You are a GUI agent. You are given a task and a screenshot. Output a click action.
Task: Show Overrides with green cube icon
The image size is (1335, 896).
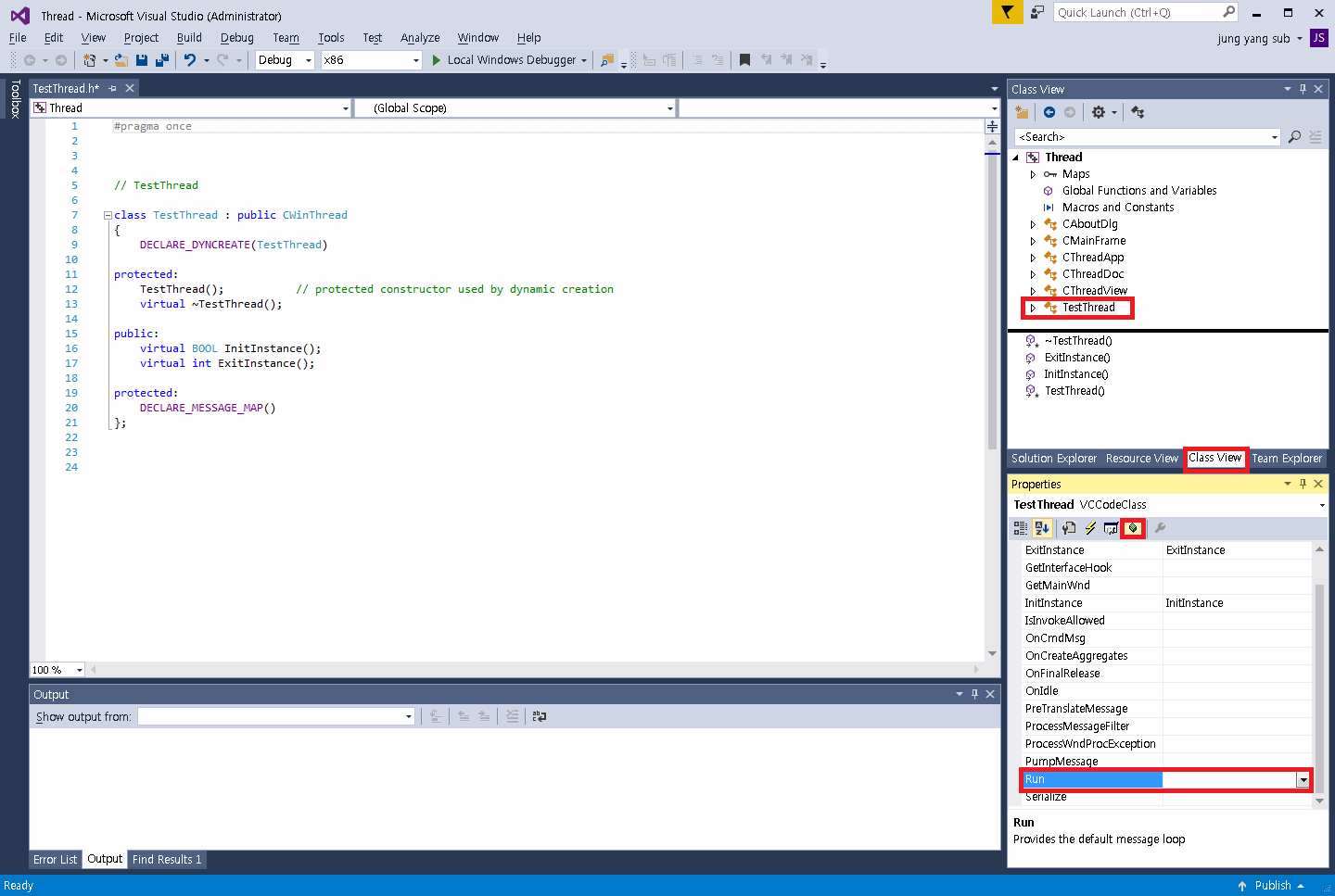[1133, 528]
